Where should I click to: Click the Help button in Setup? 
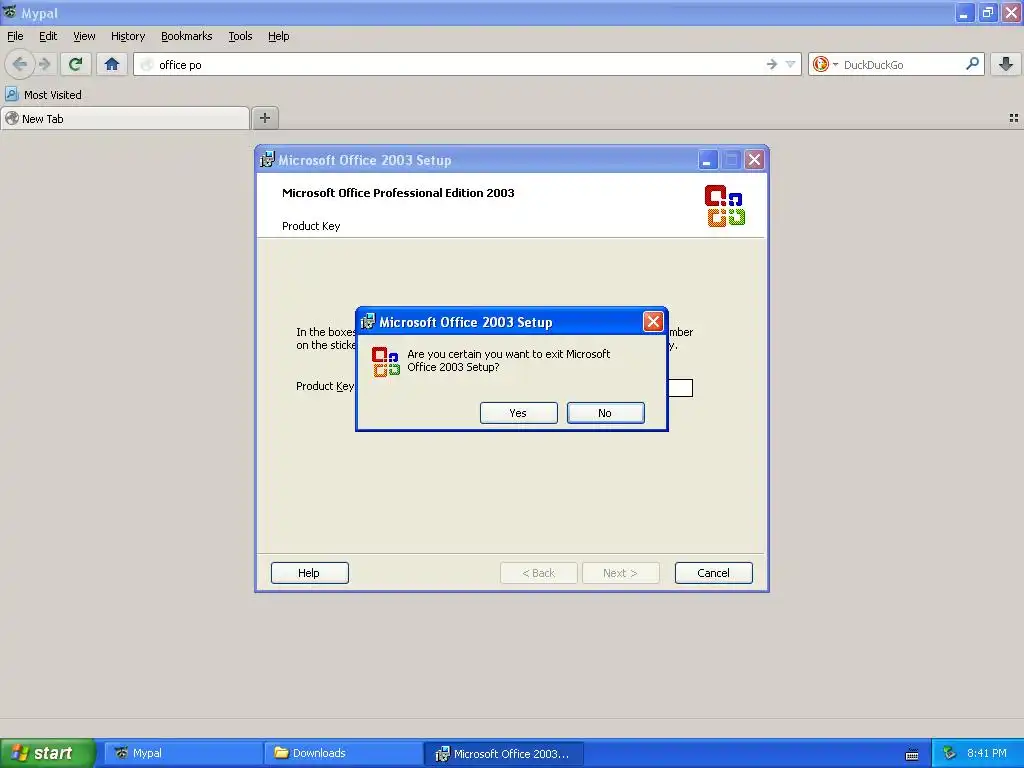pyautogui.click(x=310, y=573)
